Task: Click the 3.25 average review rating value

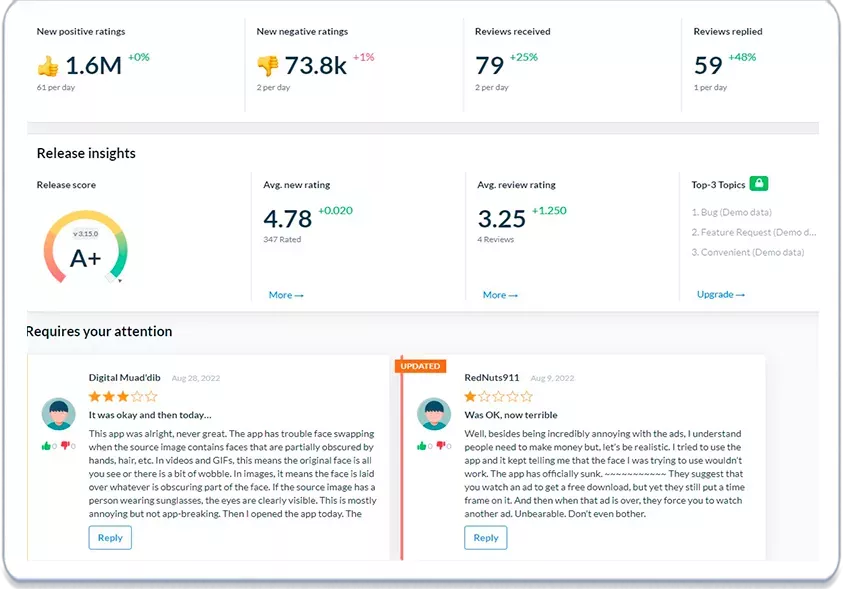Action: pos(502,219)
